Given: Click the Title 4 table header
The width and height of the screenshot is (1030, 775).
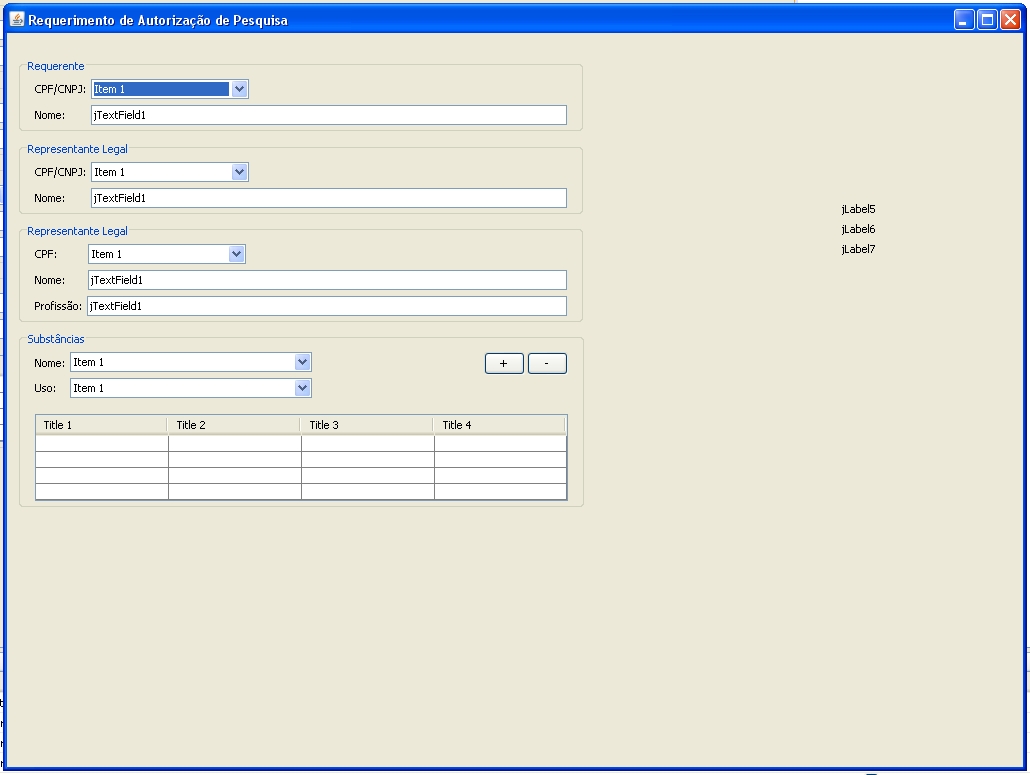Looking at the screenshot, I should [500, 425].
